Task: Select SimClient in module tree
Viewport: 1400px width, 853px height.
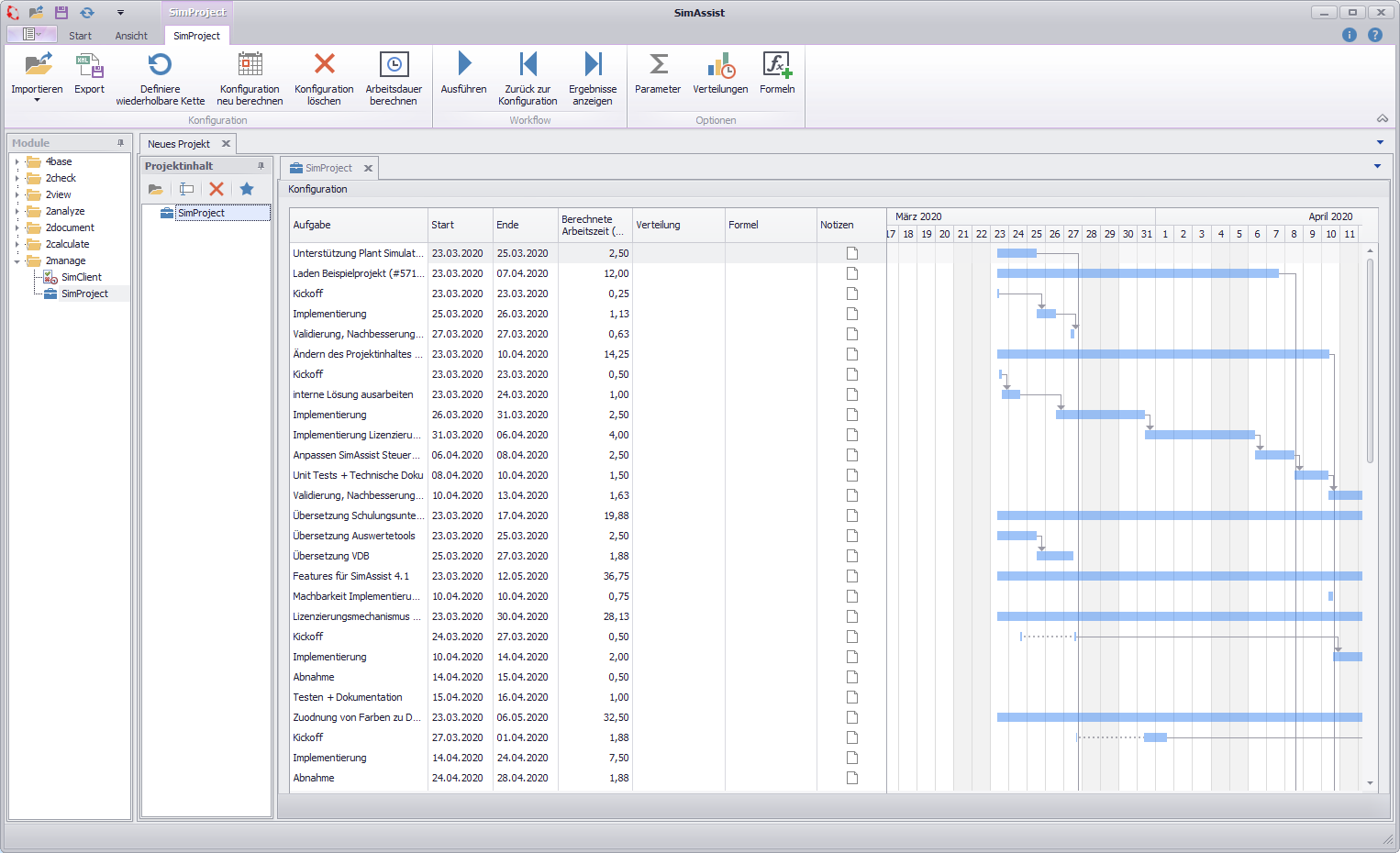Action: [82, 277]
